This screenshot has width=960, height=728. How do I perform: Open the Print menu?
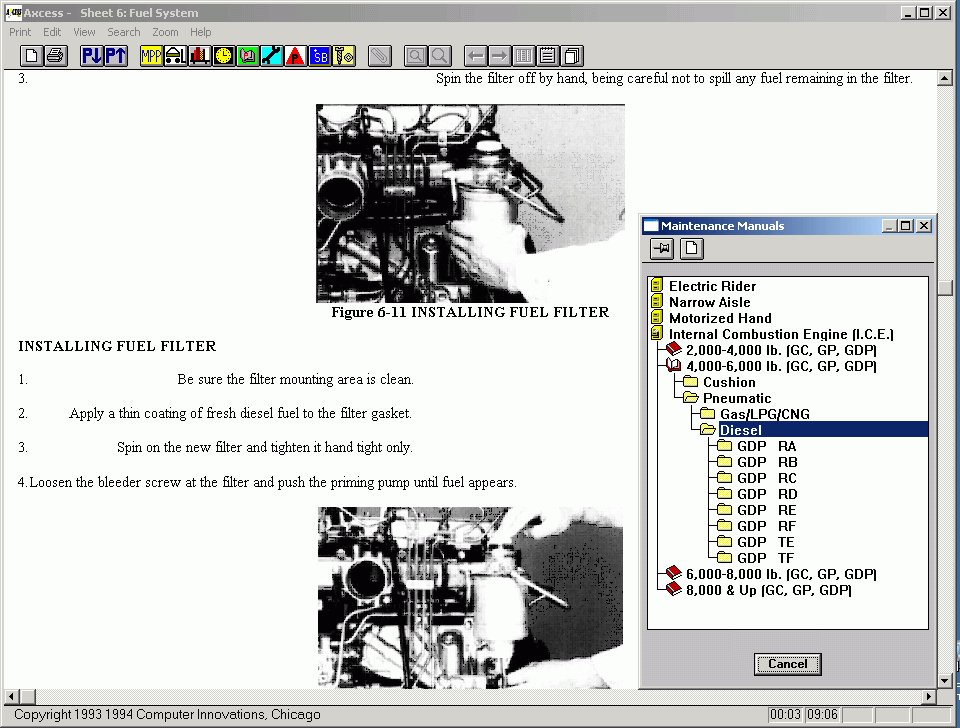(x=20, y=32)
